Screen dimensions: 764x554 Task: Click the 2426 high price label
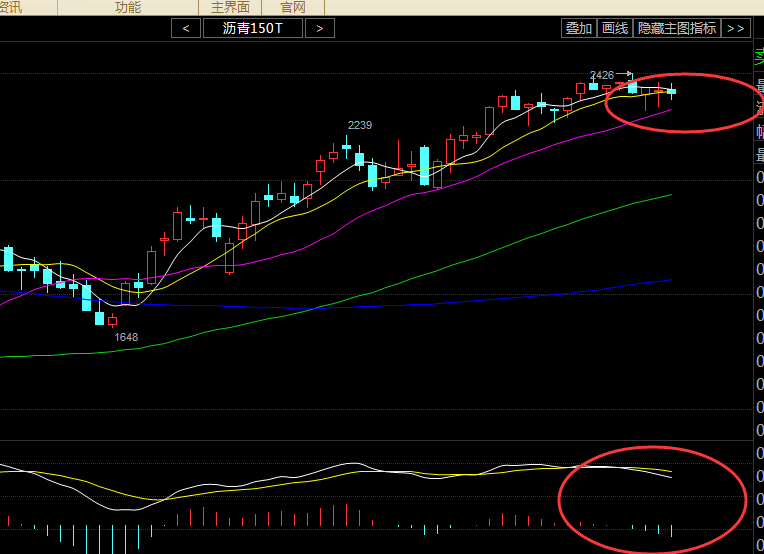[602, 75]
